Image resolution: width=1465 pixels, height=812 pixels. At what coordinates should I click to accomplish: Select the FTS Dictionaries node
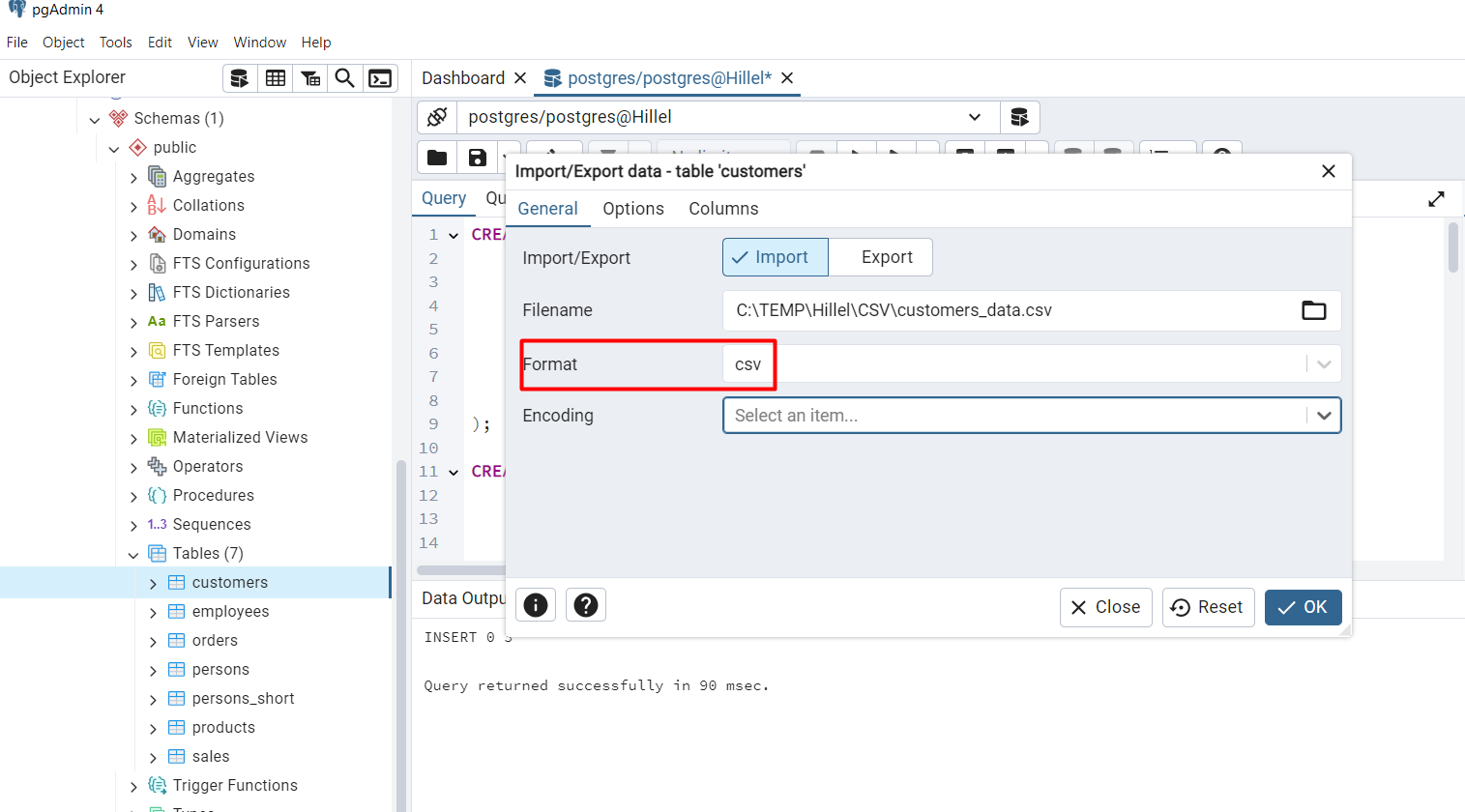click(231, 293)
